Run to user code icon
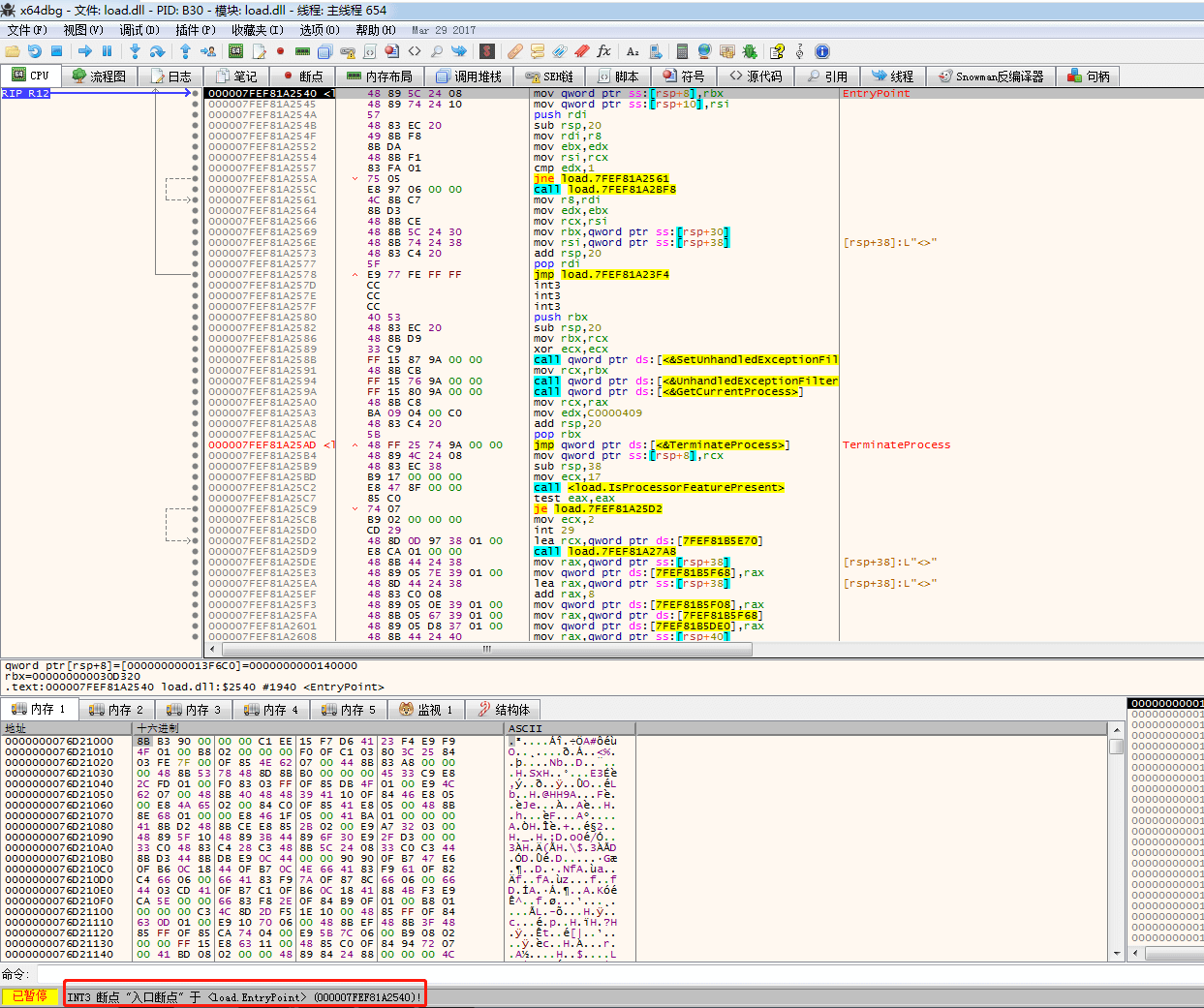The width and height of the screenshot is (1204, 1008). click(208, 51)
